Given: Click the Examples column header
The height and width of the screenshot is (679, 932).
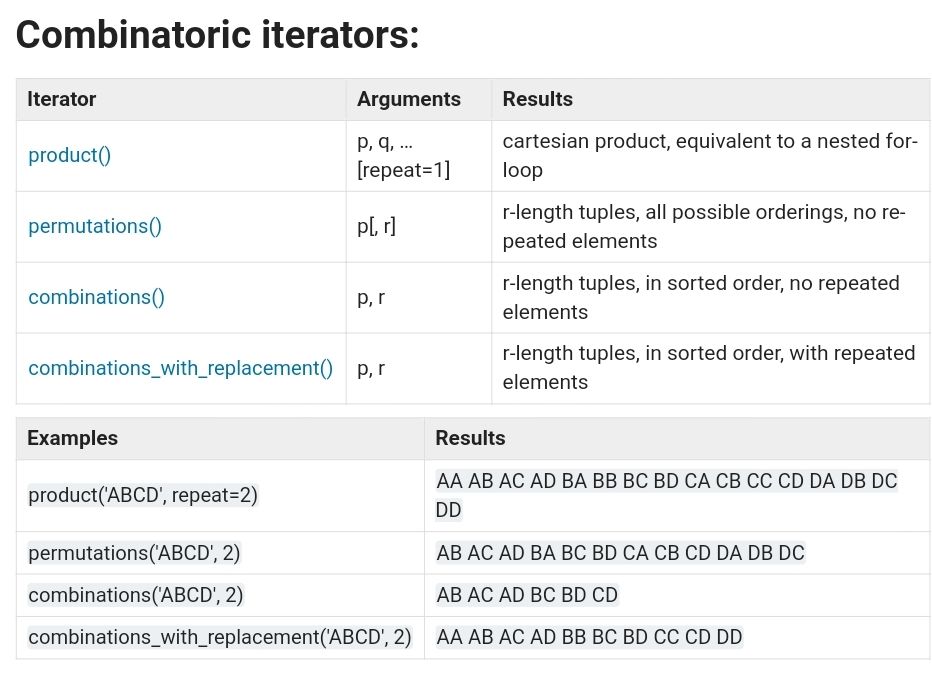Looking at the screenshot, I should tap(73, 438).
